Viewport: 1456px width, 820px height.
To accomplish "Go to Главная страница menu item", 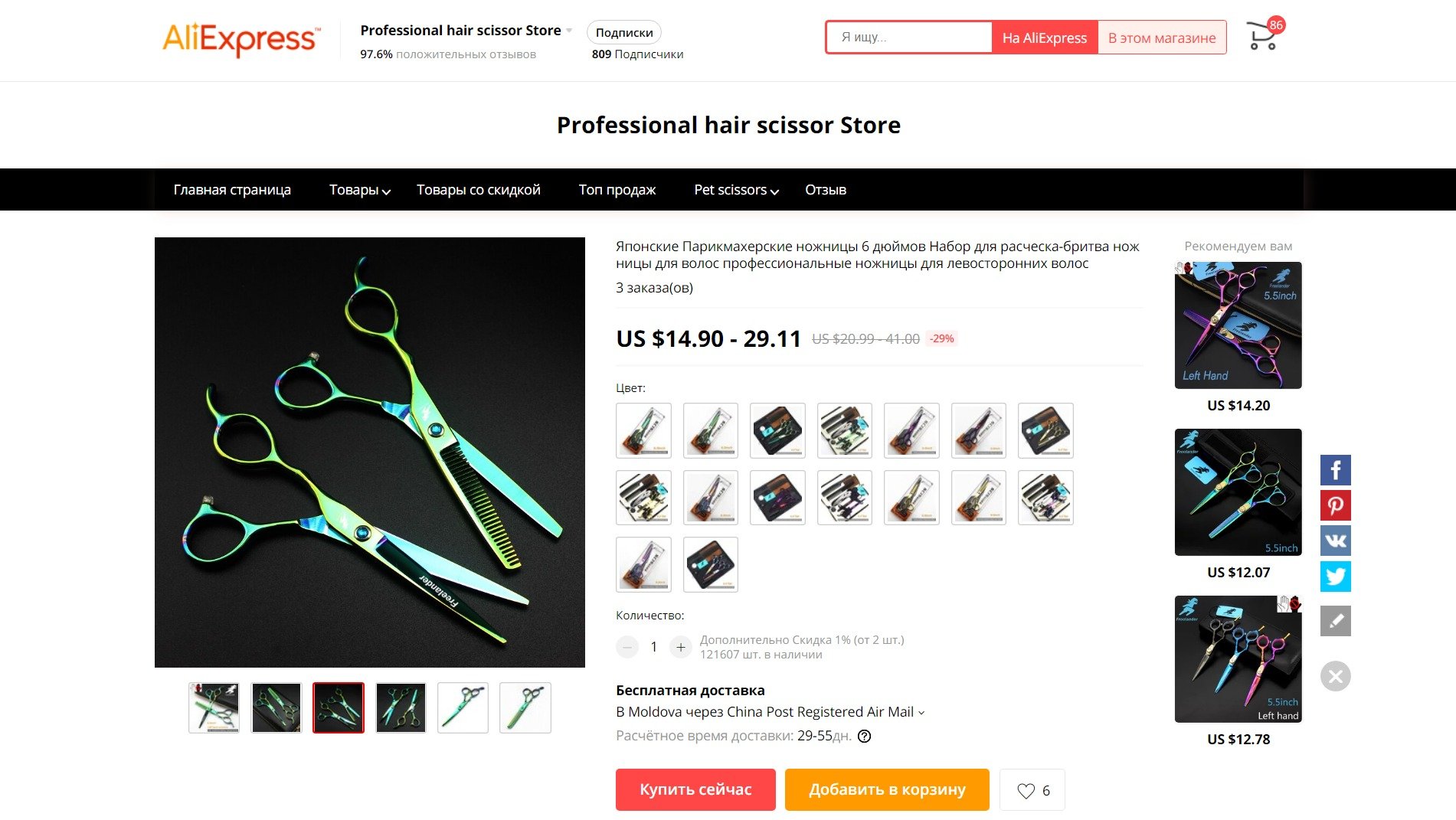I will click(x=232, y=190).
